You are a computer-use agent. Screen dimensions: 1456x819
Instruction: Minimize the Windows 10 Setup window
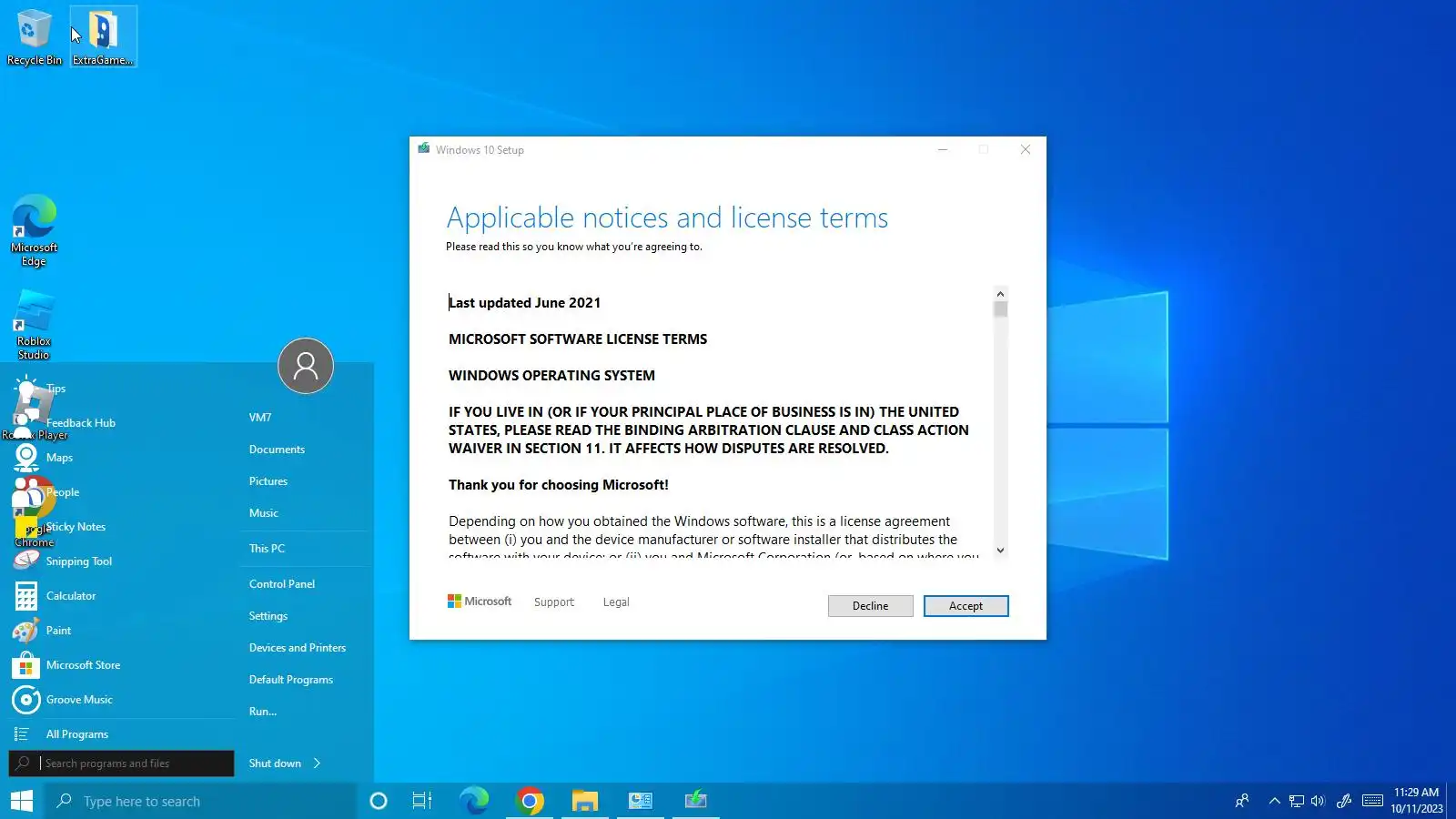(943, 150)
